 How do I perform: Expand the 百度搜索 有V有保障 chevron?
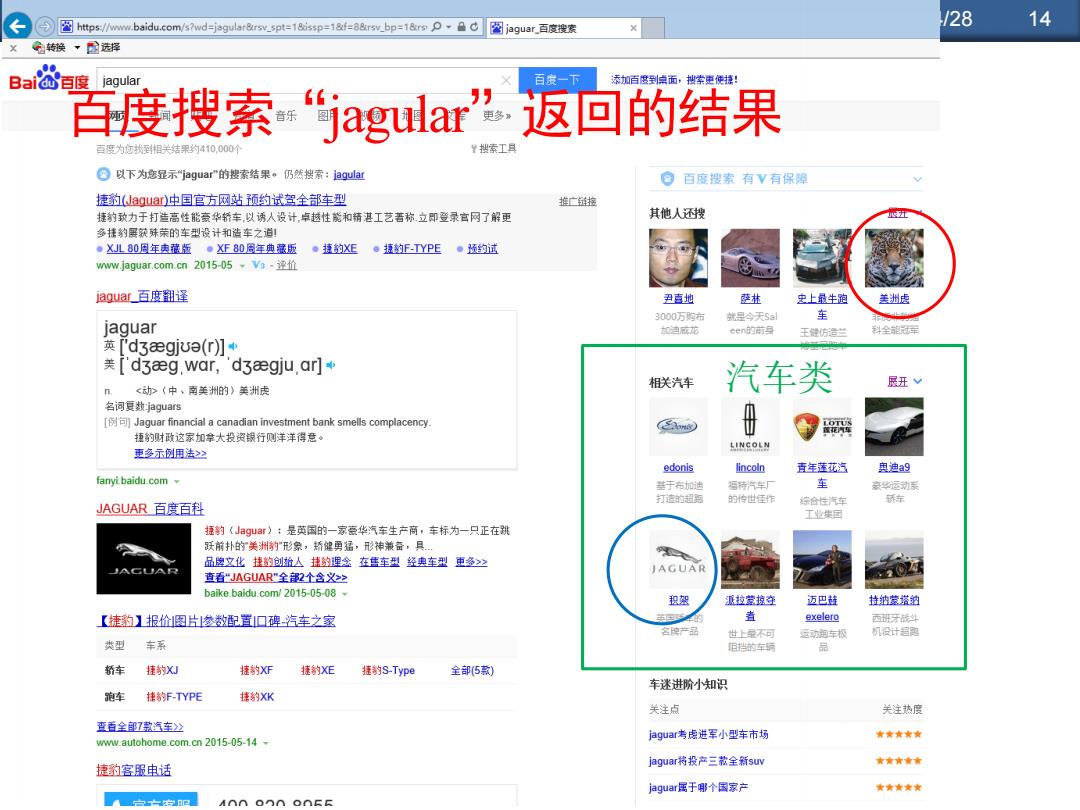(917, 179)
